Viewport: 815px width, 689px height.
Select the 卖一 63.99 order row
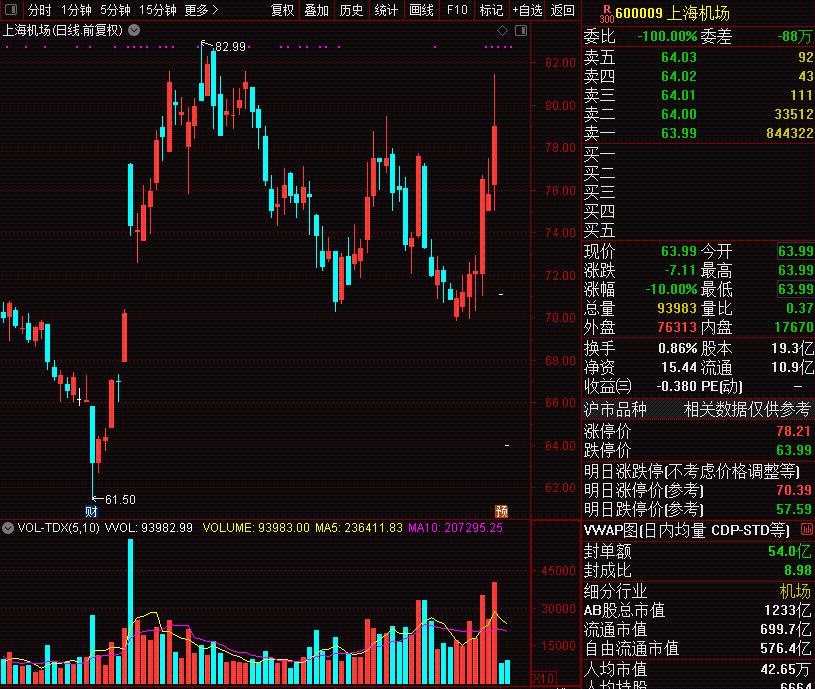click(698, 133)
